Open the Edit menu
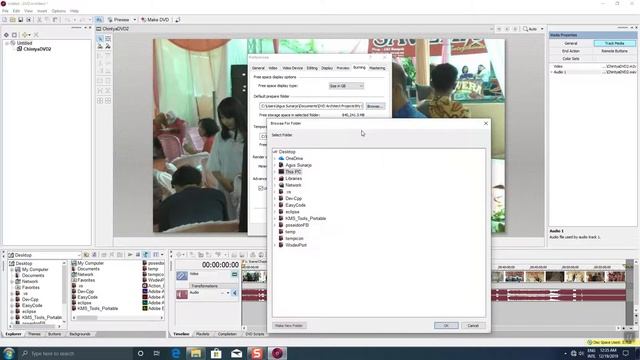 16,11
